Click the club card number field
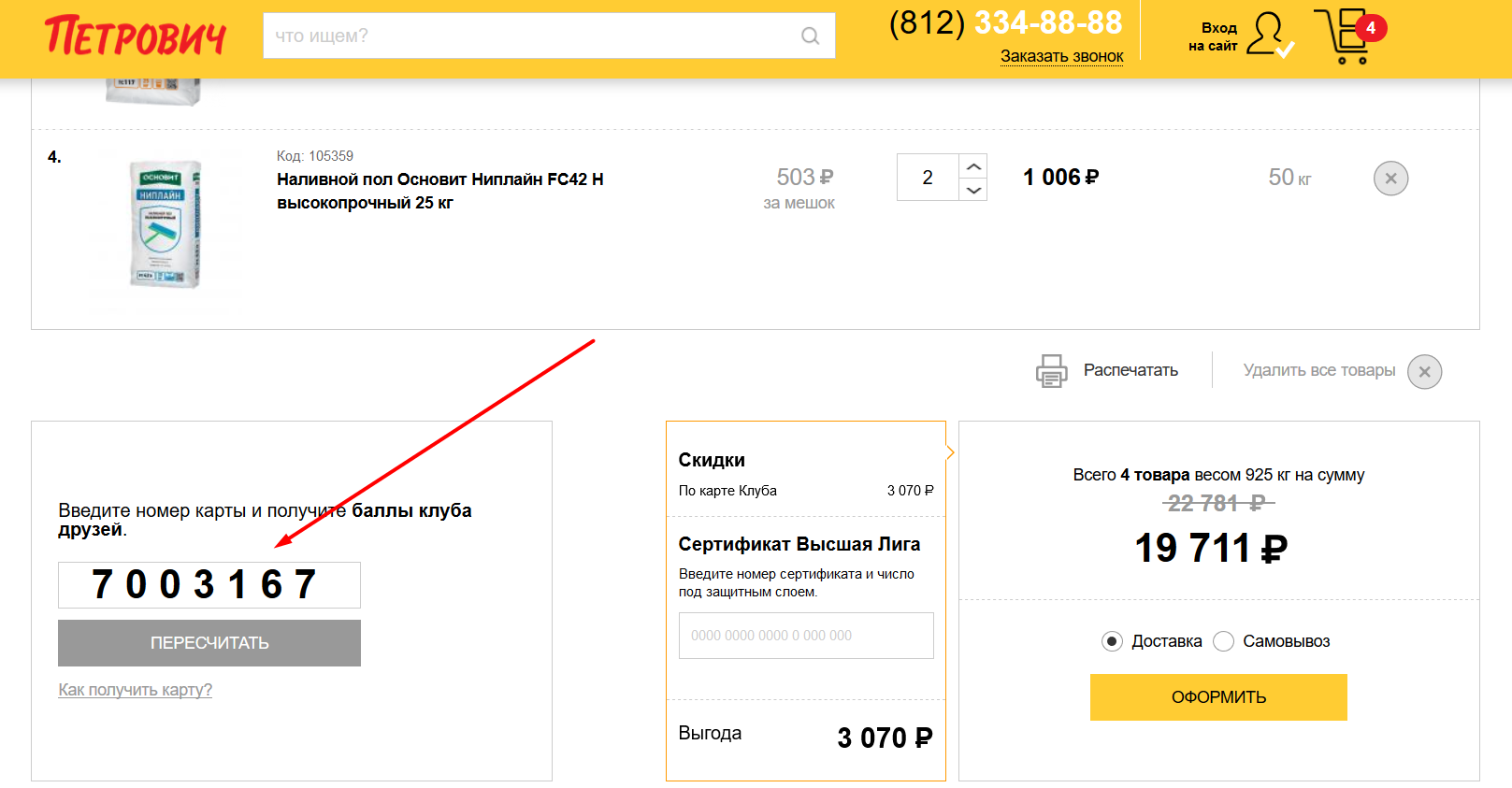 coord(209,585)
